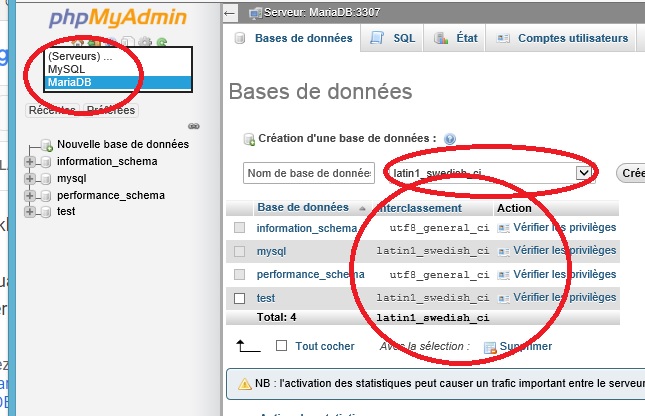
Task: Choose (Serveurs) ... option in server list
Action: (118, 56)
